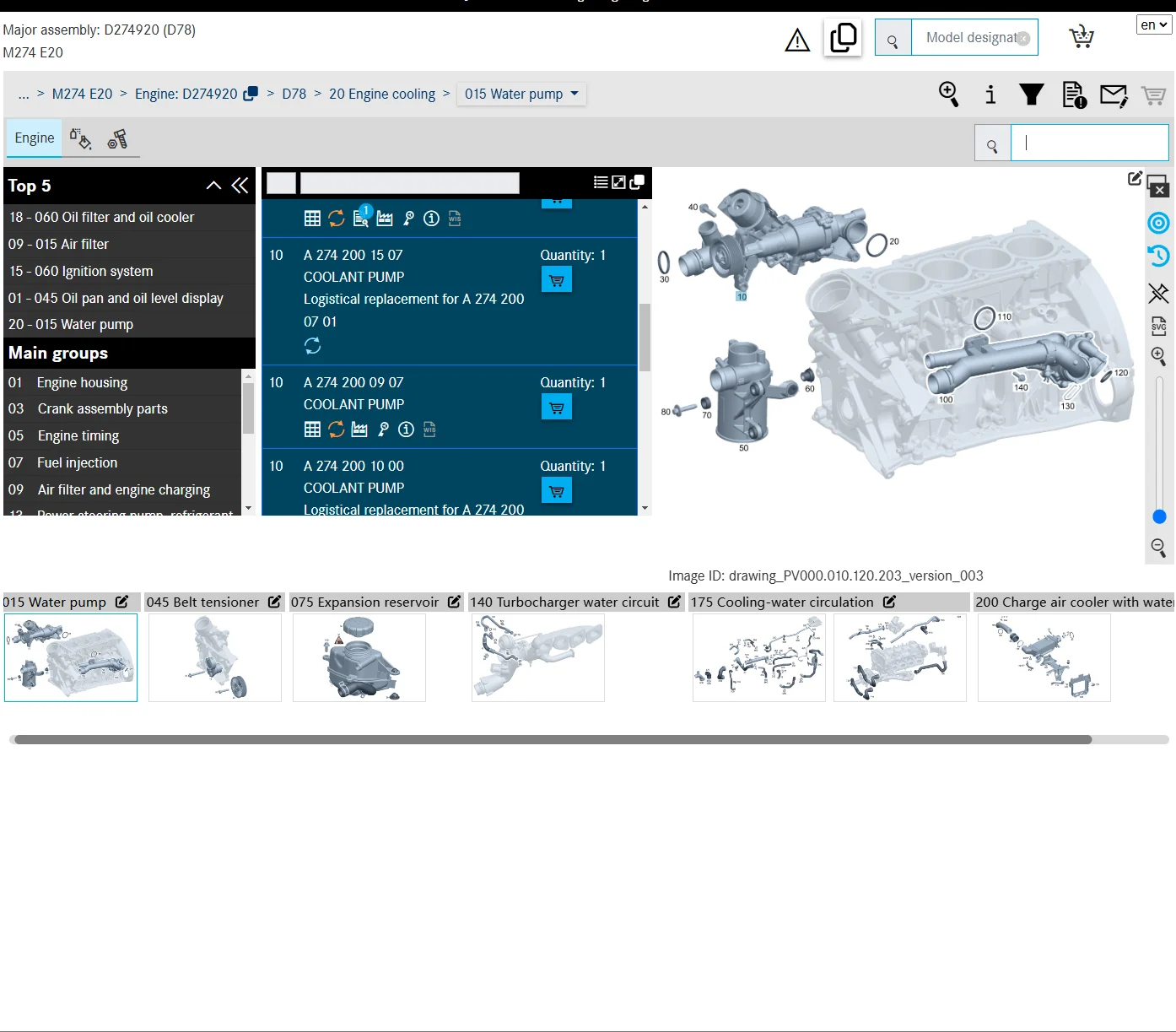
Task: Click the warning triangle icon in header
Action: [797, 40]
